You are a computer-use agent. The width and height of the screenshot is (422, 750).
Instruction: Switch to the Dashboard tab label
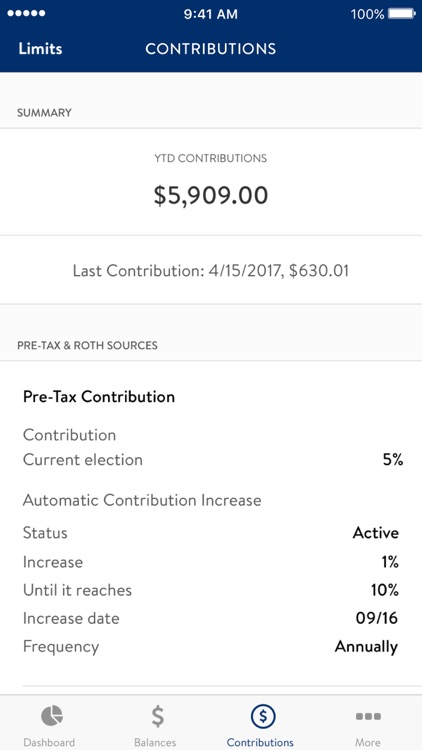[49, 742]
